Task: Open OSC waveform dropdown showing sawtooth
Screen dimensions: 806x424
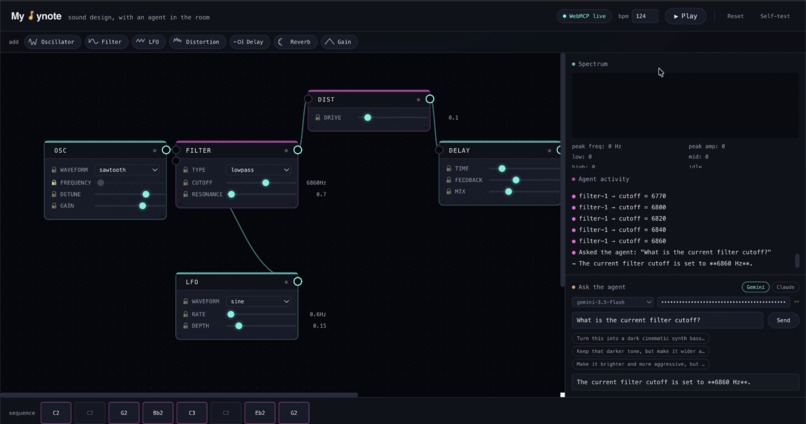Action: (x=128, y=170)
